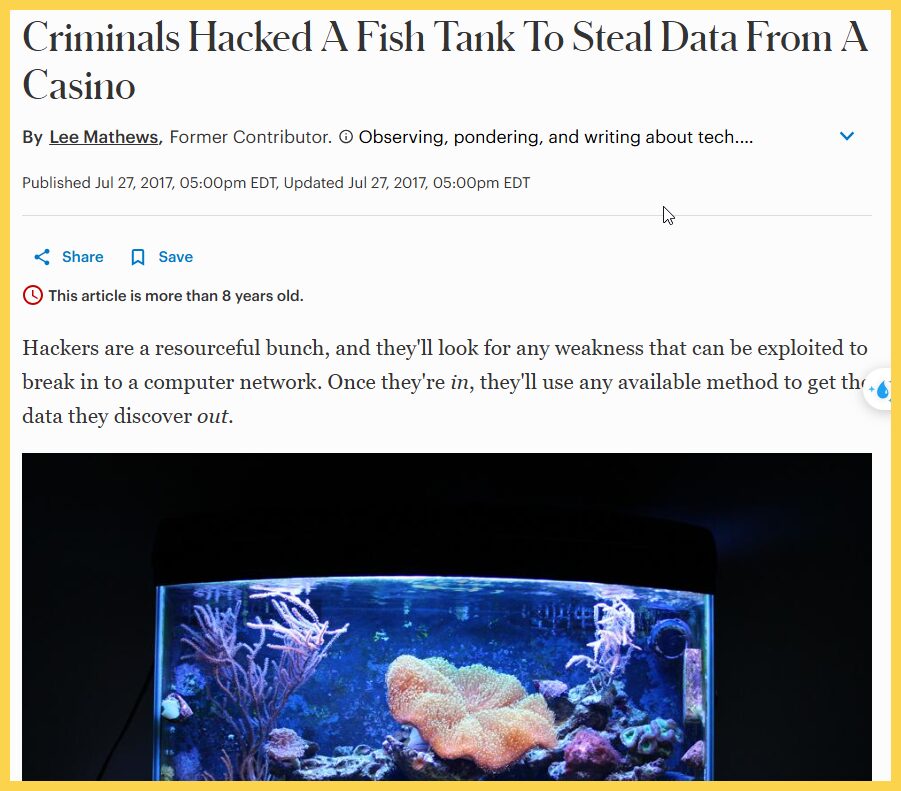
Task: Click the article headline about the fish tank
Action: [x=445, y=61]
